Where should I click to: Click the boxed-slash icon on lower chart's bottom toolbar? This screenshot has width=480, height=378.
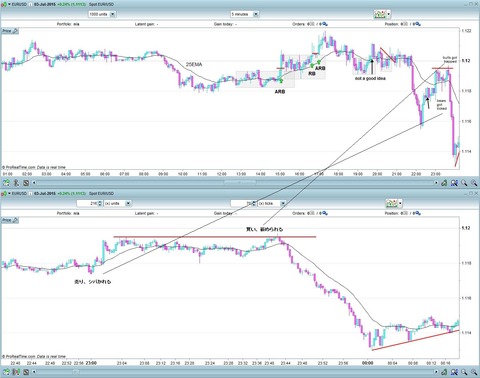(x=26, y=372)
